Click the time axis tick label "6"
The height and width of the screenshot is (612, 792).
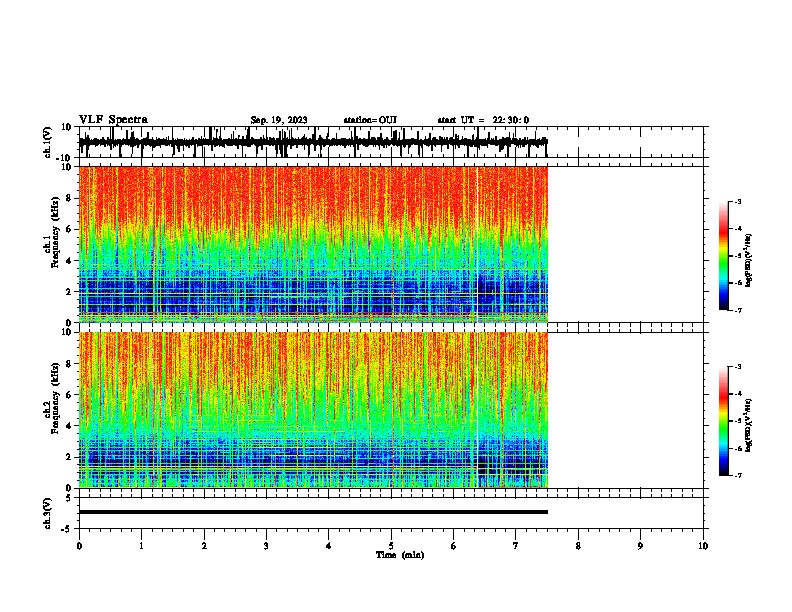tap(454, 546)
